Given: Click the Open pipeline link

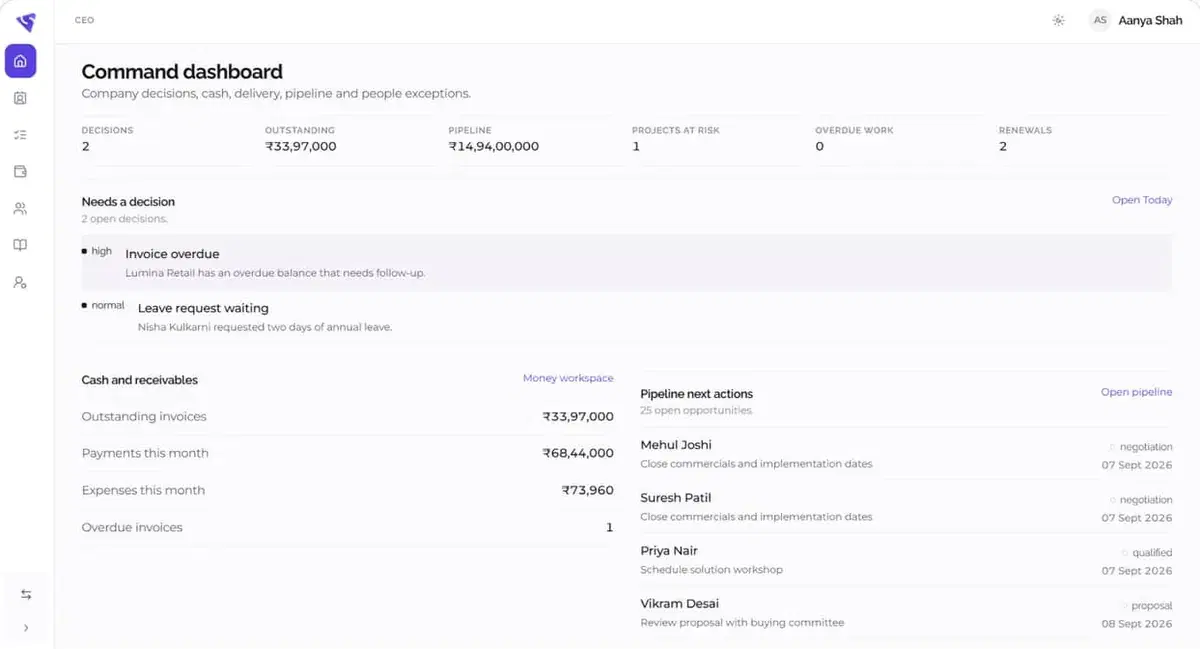Looking at the screenshot, I should coord(1136,392).
